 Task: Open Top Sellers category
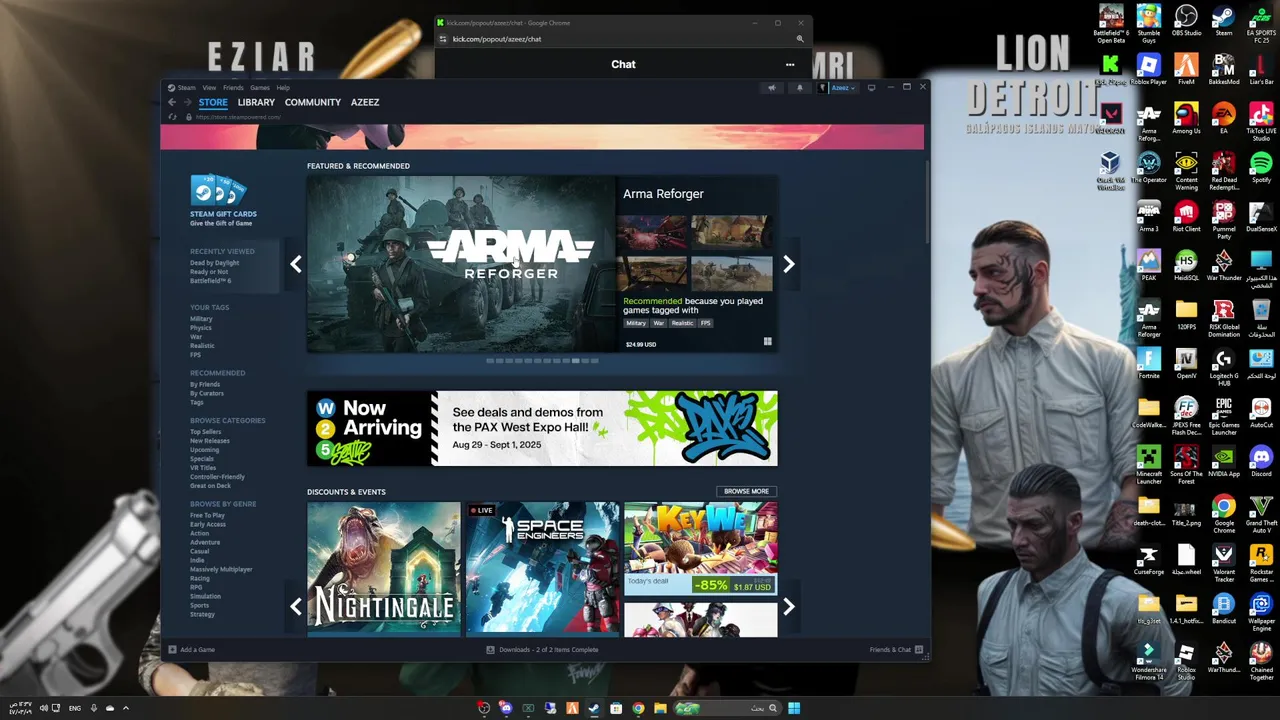point(206,432)
